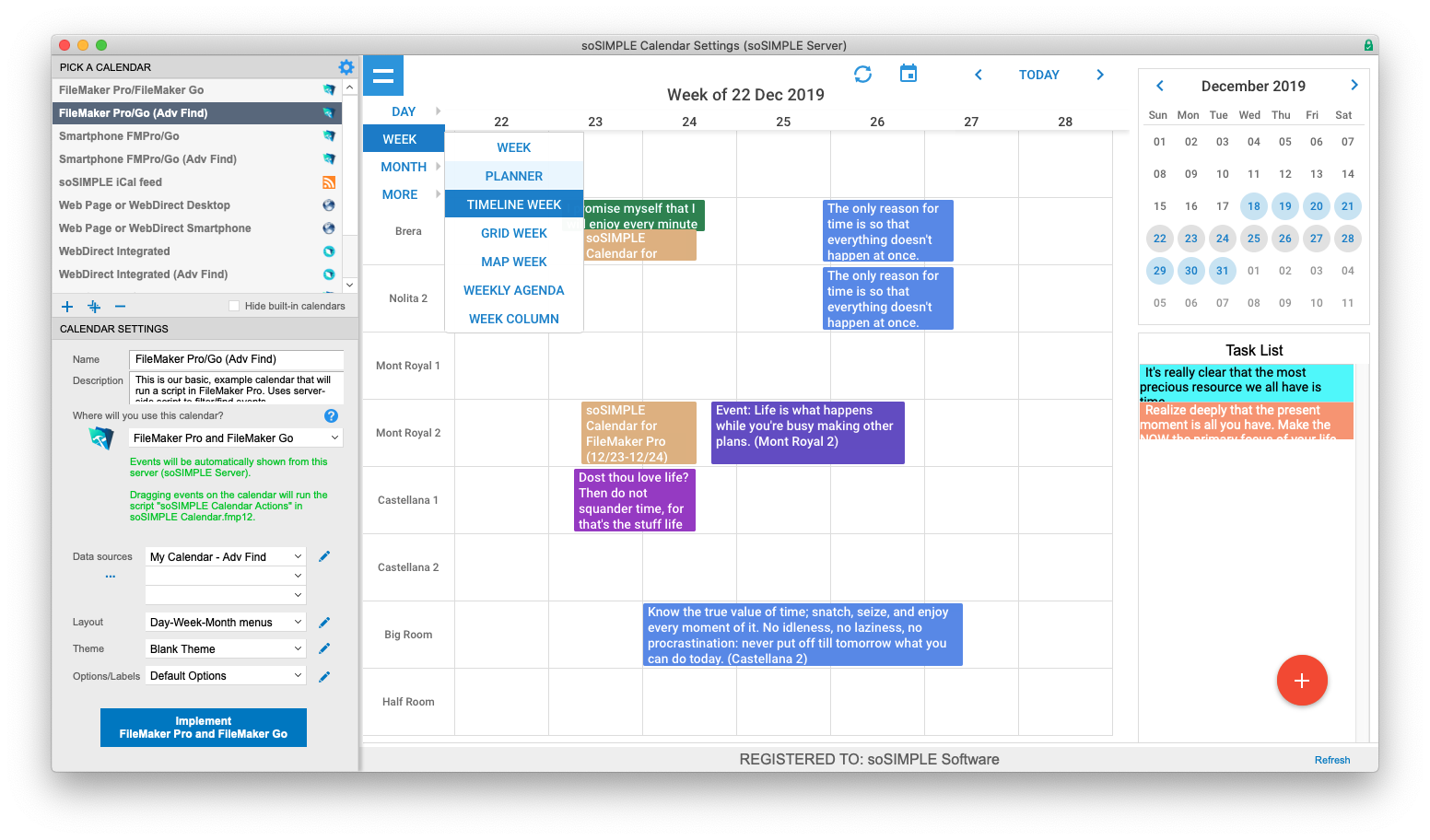
Task: Click the FileMaker icon for Smartphone FMPro/Go
Action: (x=329, y=136)
